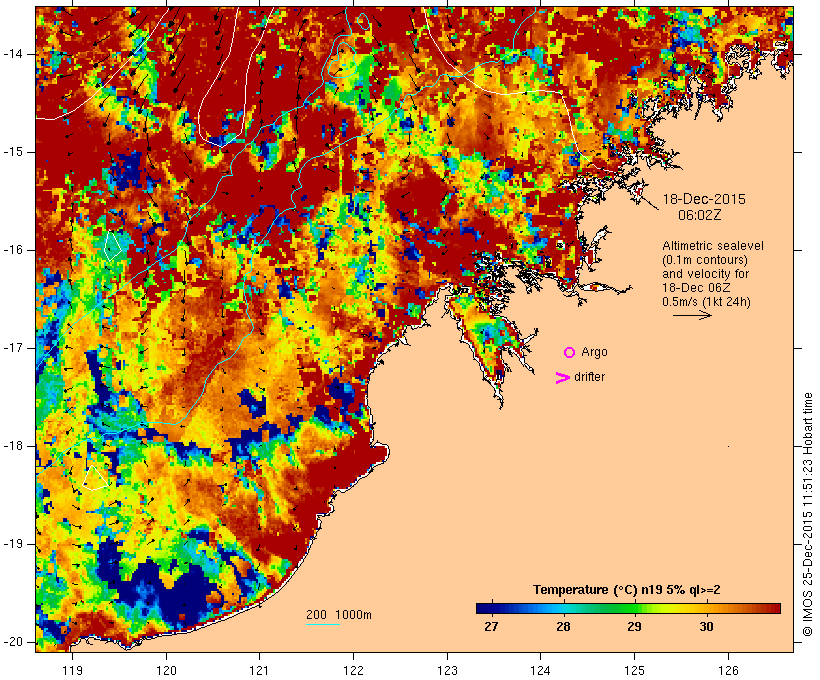Click the '200 1000m' depth label
This screenshot has width=820, height=680.
point(339,615)
